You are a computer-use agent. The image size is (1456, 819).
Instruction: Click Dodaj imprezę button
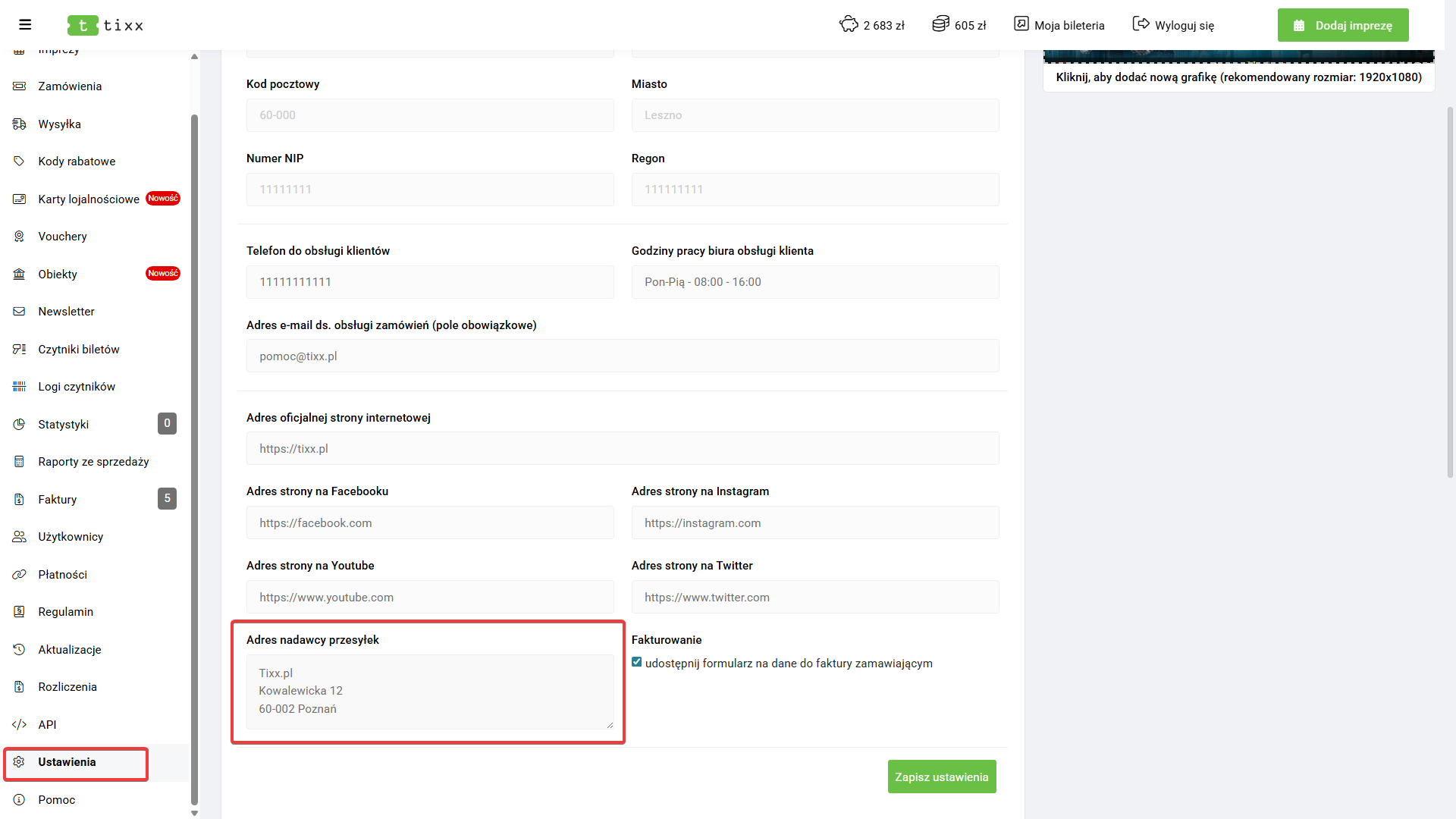pos(1342,25)
